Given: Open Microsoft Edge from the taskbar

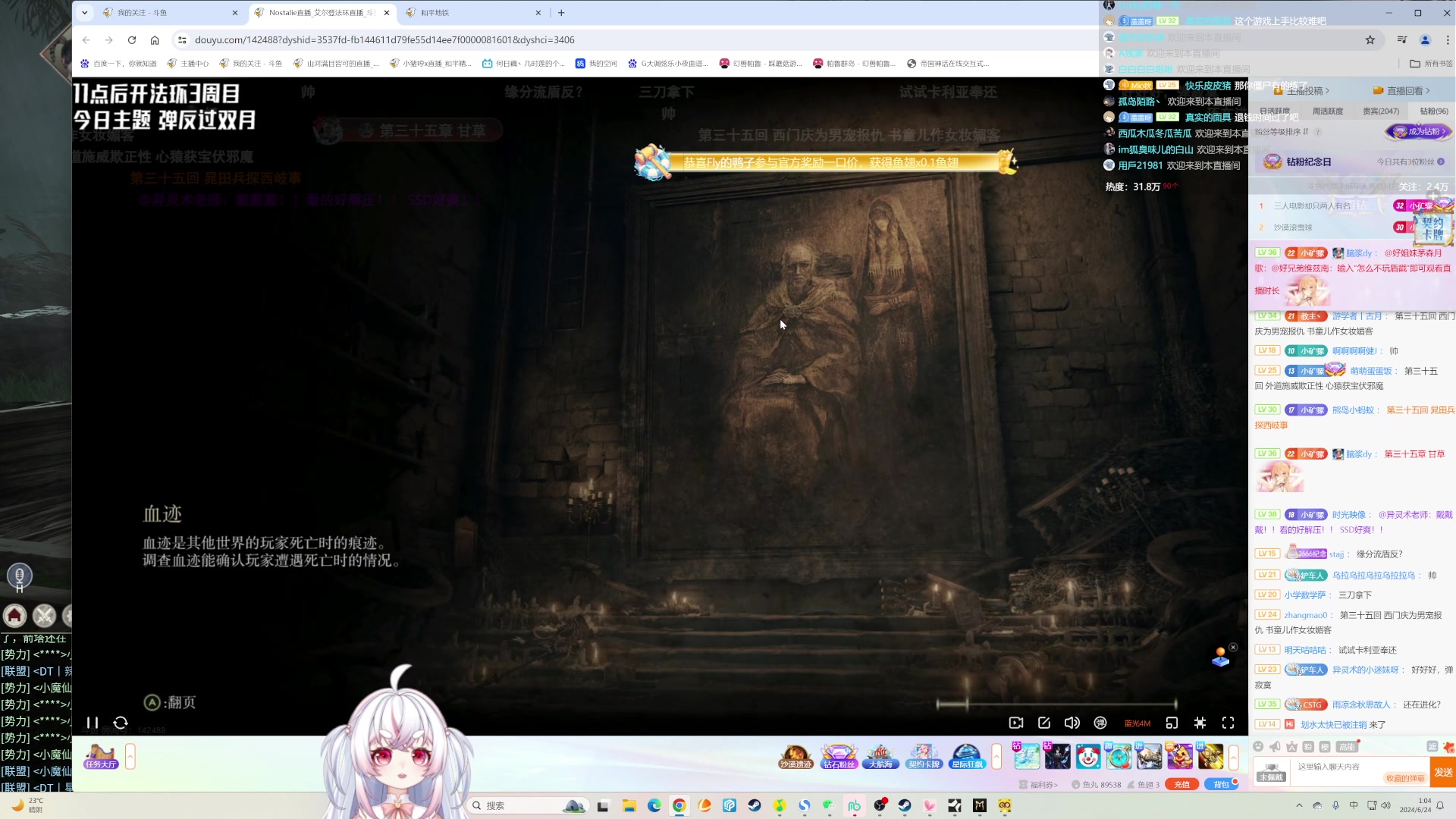Looking at the screenshot, I should tap(654, 805).
